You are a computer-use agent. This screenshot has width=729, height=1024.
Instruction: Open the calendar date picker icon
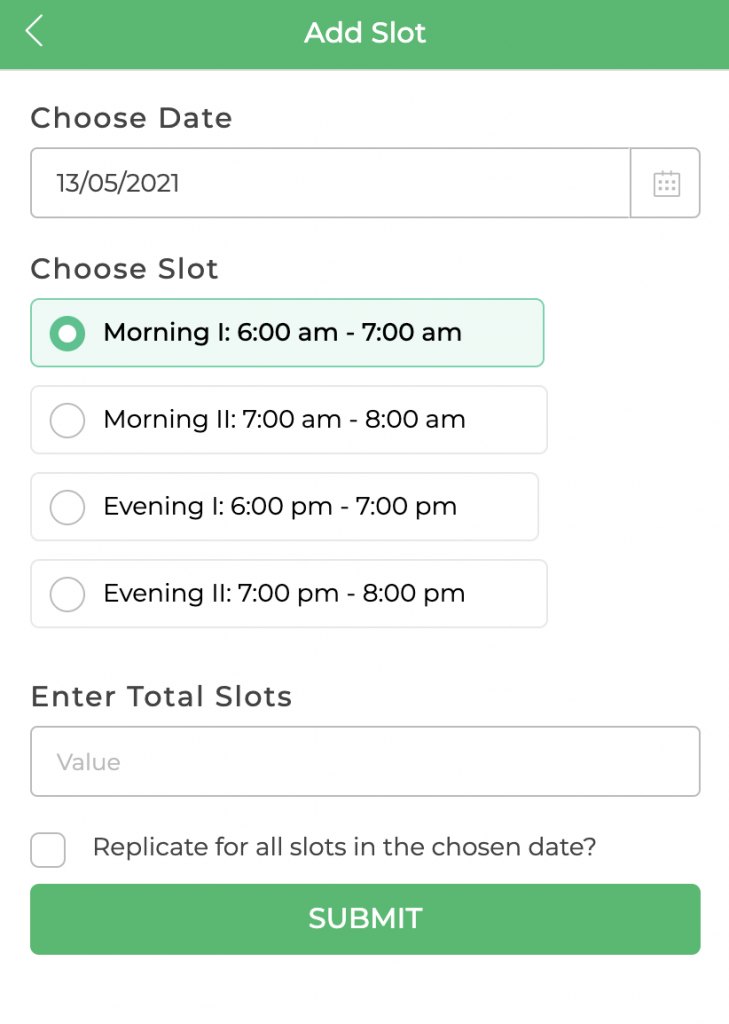(666, 184)
